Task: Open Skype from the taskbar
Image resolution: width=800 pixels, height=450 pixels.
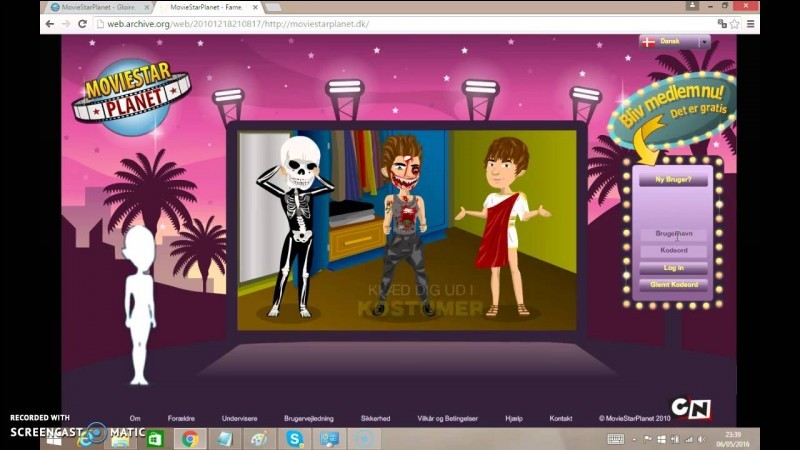Action: [x=294, y=439]
